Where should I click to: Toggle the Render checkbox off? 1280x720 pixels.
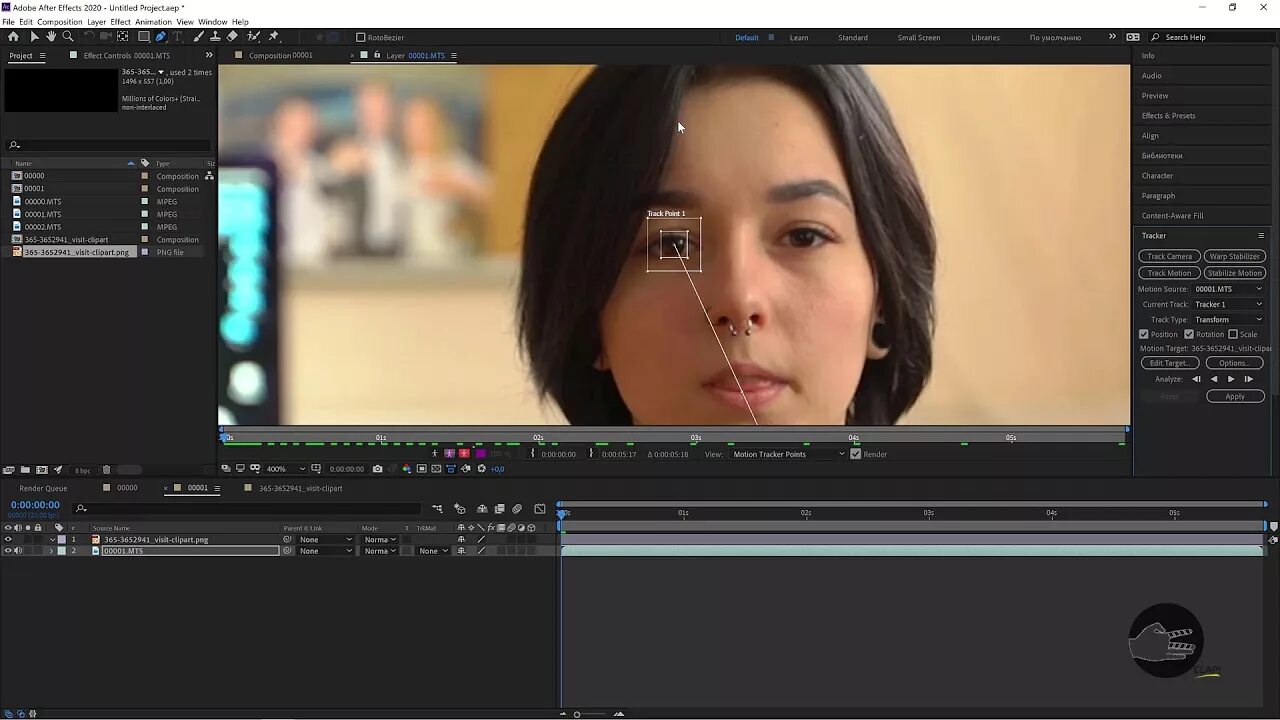(856, 453)
